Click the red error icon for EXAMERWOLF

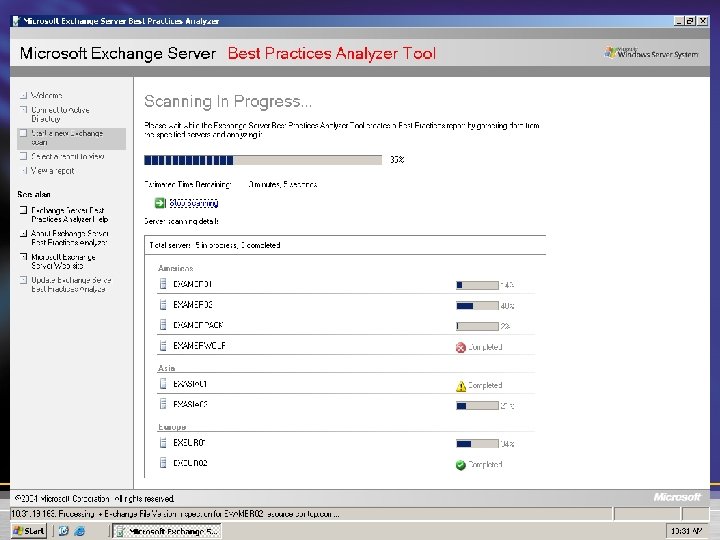(x=461, y=348)
